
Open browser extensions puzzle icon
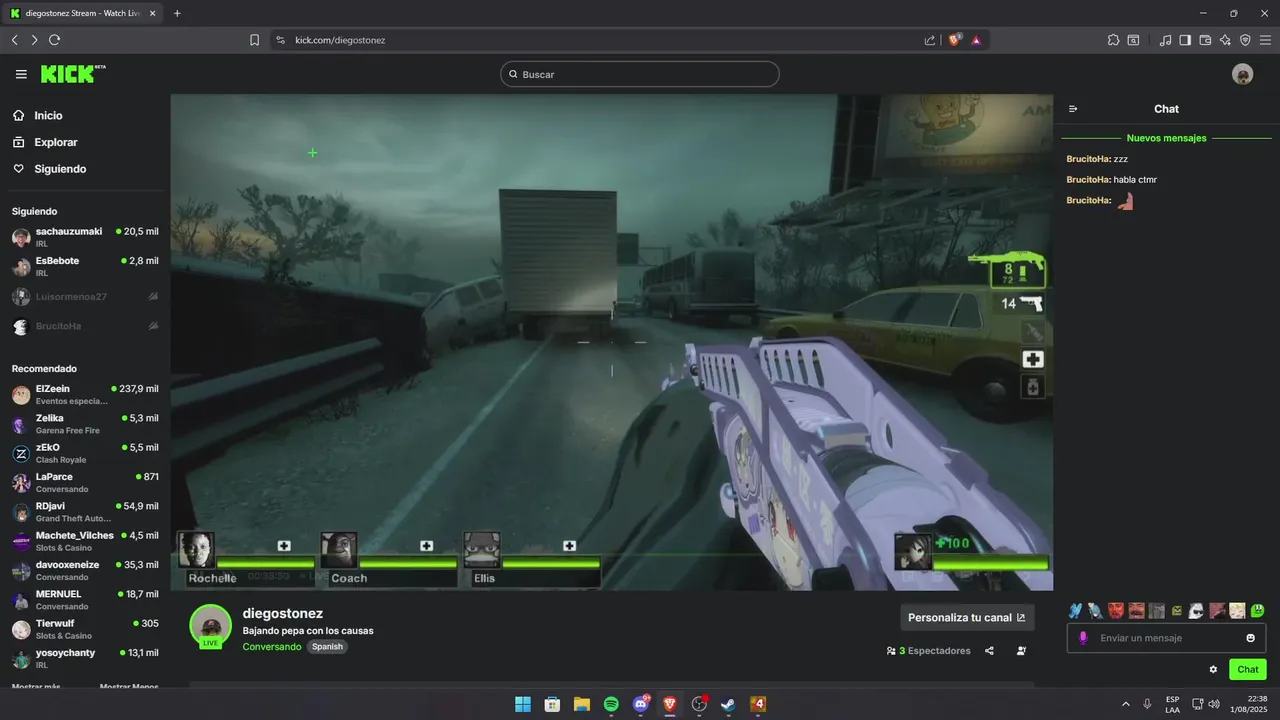pyautogui.click(x=1113, y=40)
